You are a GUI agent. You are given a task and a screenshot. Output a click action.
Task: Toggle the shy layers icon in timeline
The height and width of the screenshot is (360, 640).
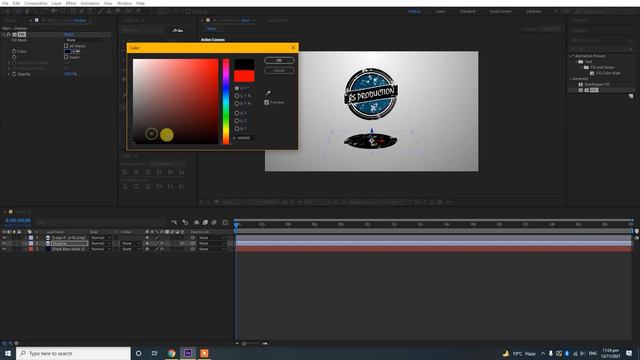pos(196,222)
